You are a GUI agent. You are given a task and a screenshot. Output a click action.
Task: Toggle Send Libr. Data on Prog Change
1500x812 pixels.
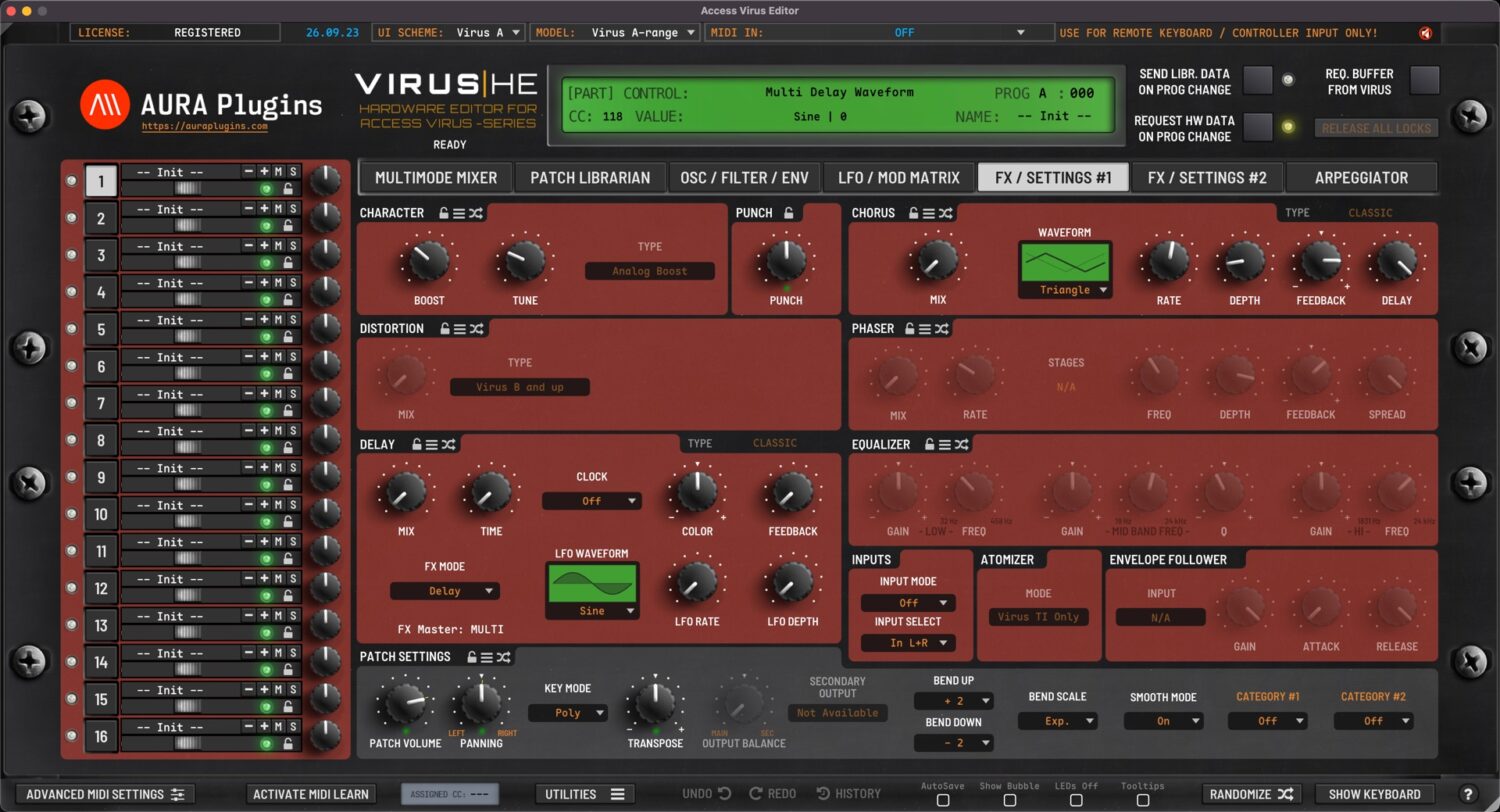coord(1258,80)
